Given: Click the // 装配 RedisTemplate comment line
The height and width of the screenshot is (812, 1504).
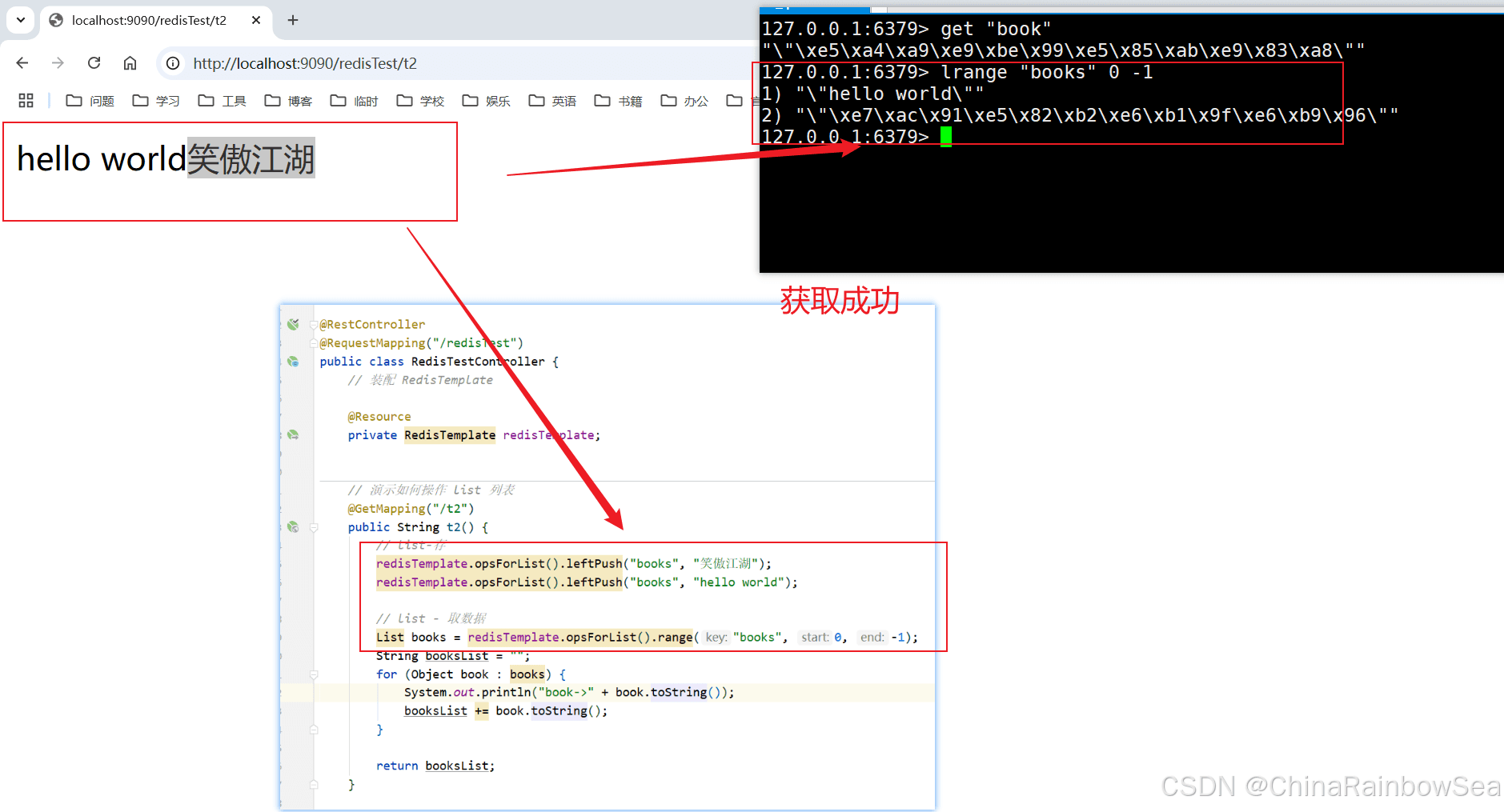Looking at the screenshot, I should (x=420, y=380).
